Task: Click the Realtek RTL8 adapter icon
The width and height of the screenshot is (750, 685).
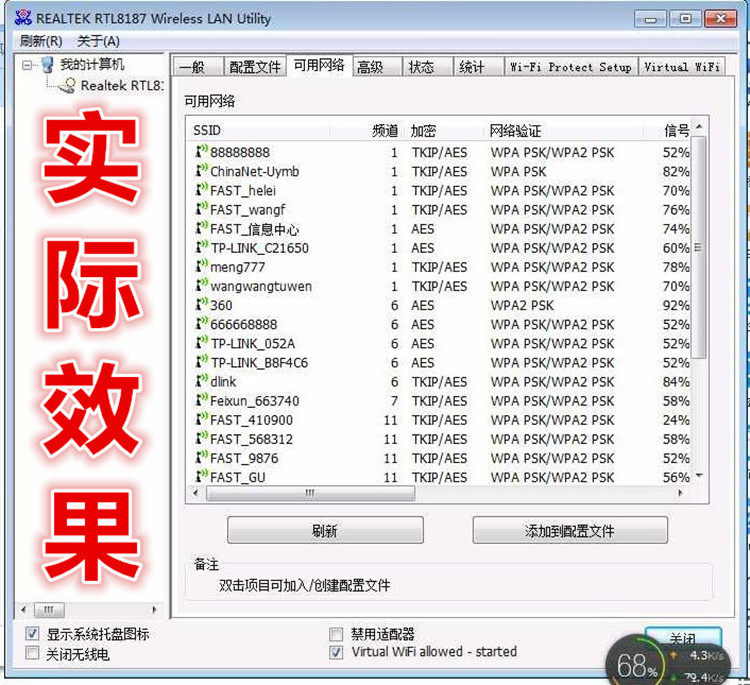Action: coord(67,86)
